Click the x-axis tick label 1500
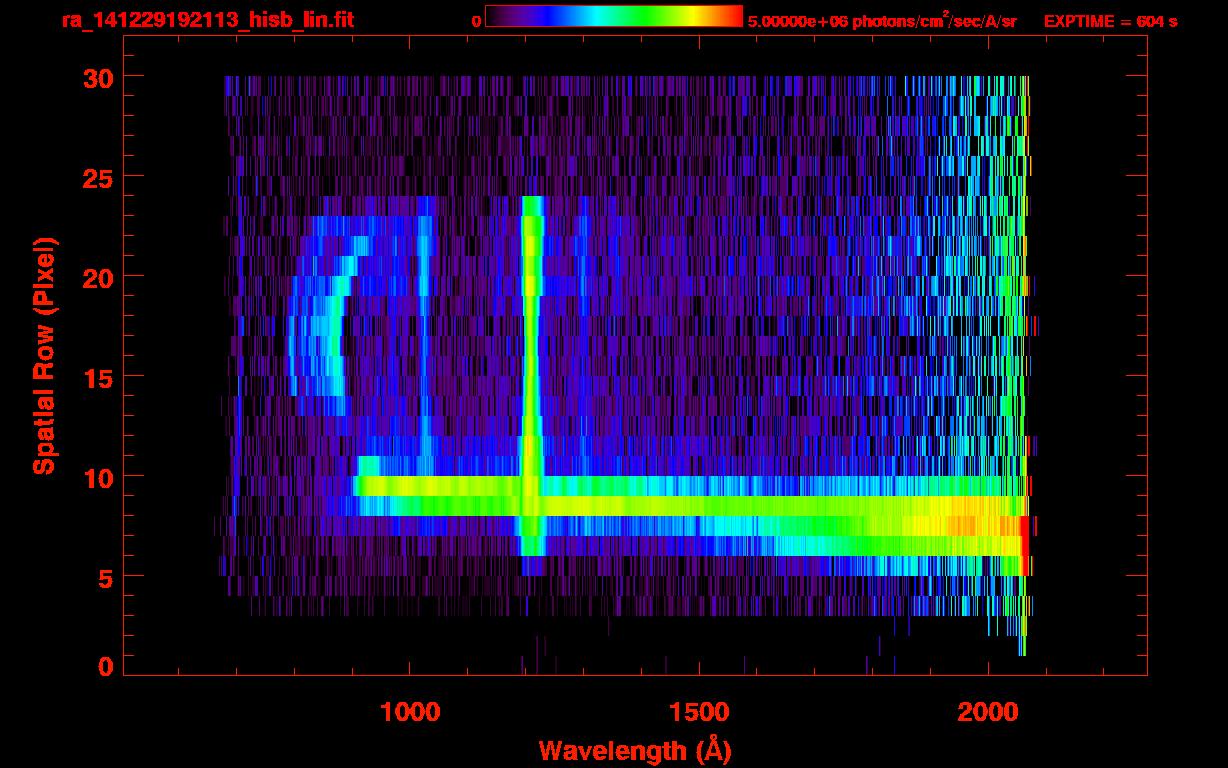Screen dimensions: 1228x768 [x=699, y=712]
